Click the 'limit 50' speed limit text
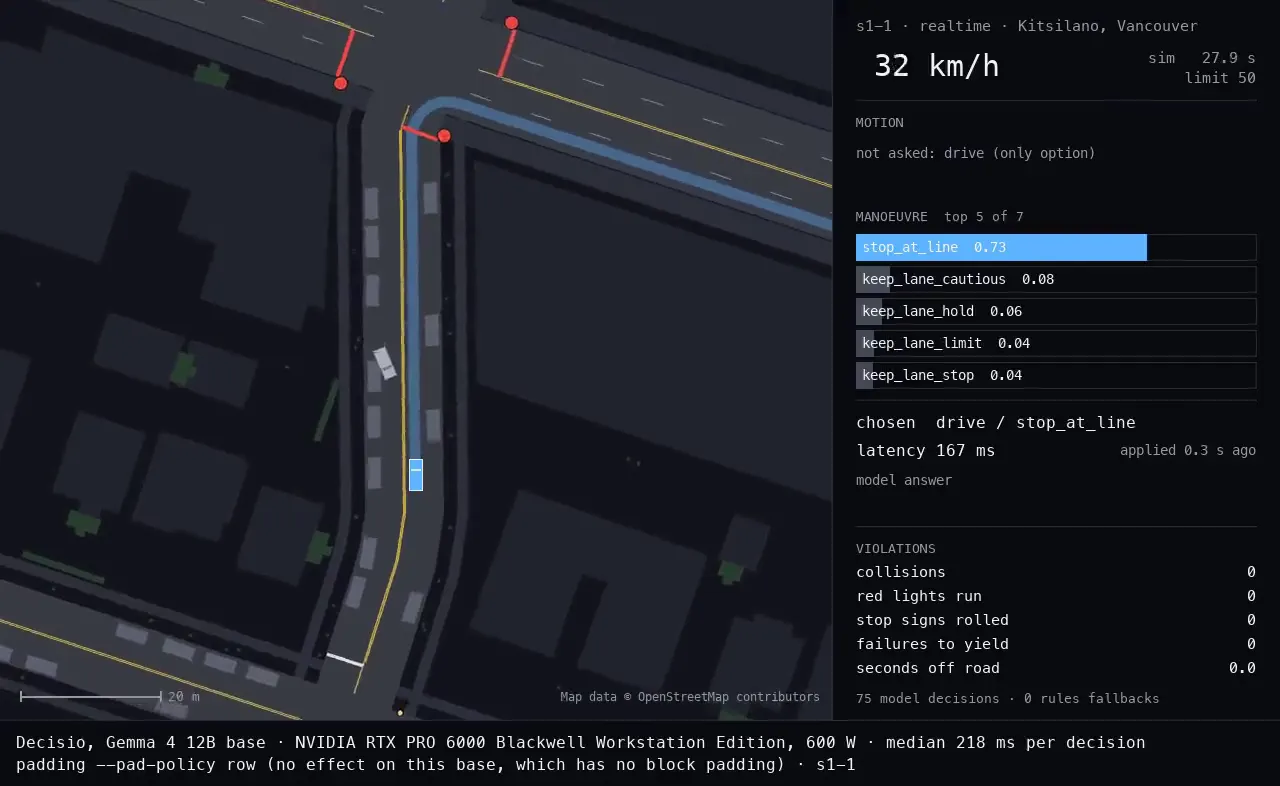Screen dimensions: 1280x786 point(1220,78)
